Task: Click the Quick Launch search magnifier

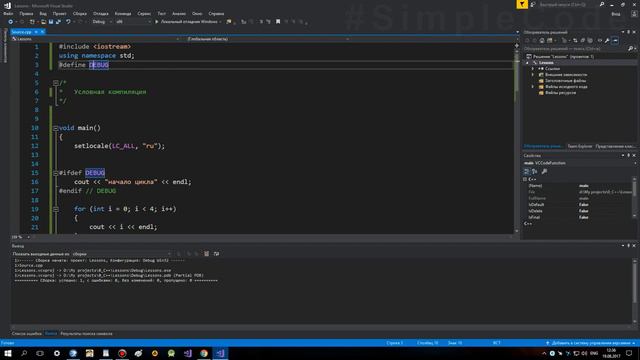Action: pyautogui.click(x=602, y=4)
